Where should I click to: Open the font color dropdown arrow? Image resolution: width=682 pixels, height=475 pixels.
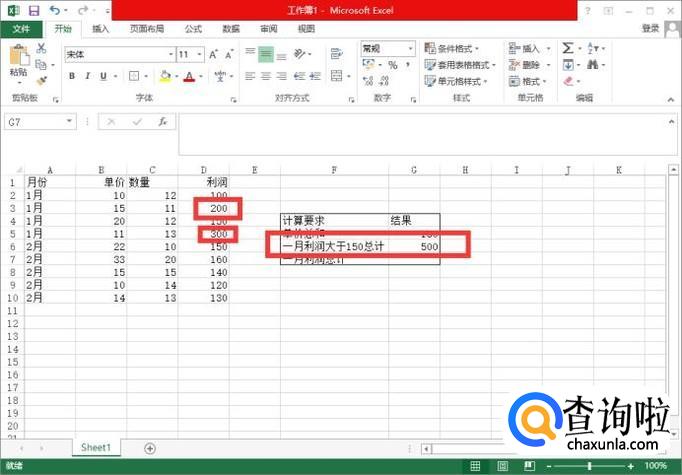(201, 76)
